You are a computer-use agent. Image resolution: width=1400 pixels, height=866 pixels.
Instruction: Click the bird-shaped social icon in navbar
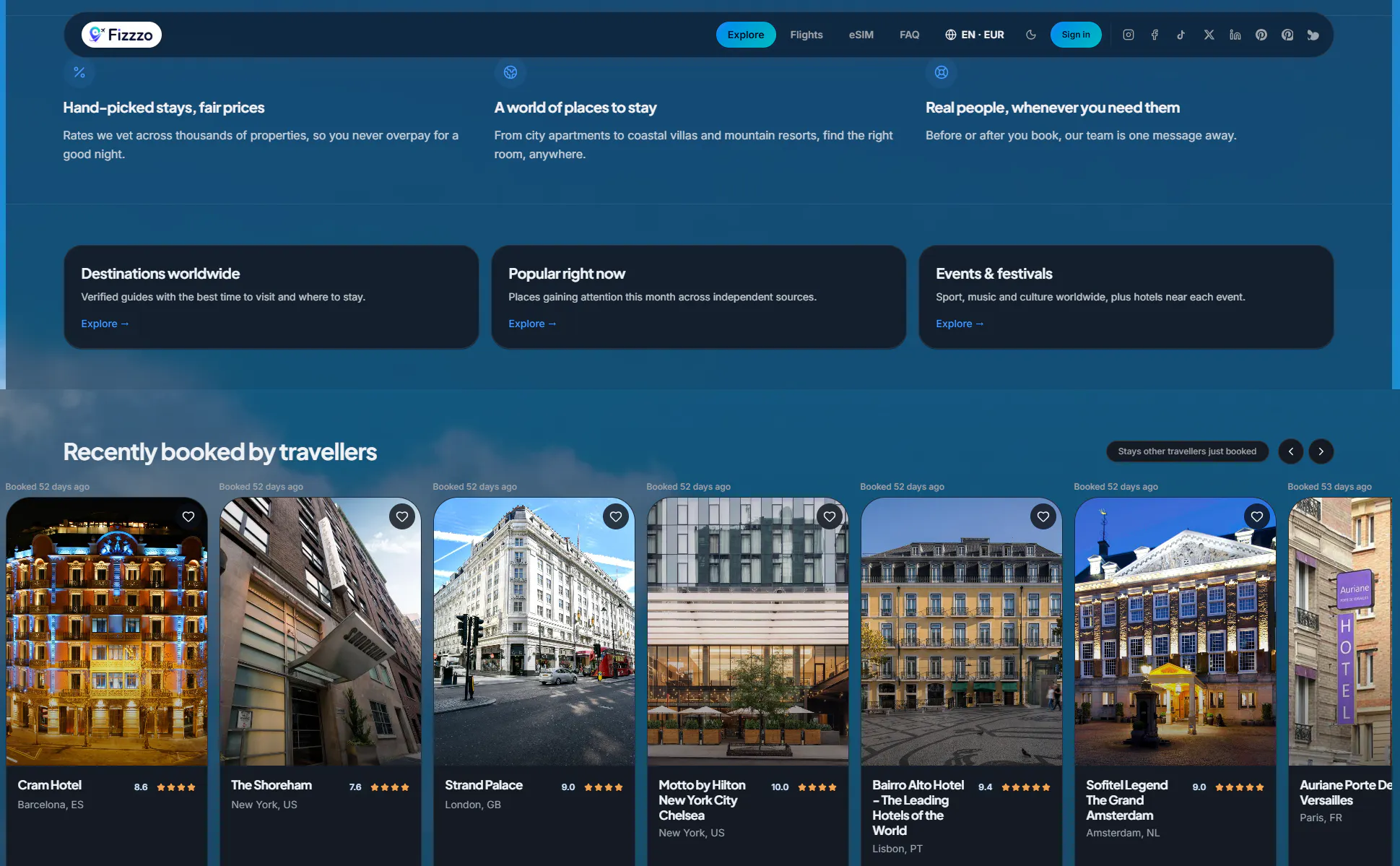coord(1313,35)
